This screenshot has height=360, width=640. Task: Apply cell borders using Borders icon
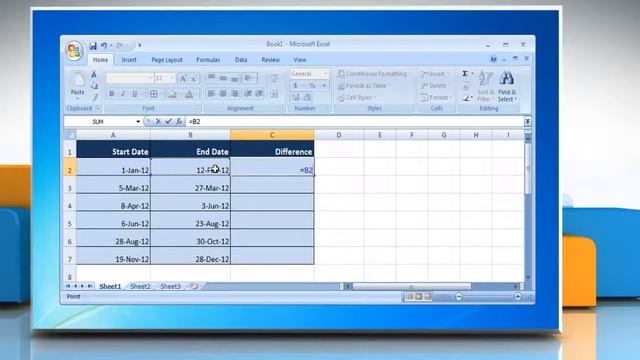(153, 94)
